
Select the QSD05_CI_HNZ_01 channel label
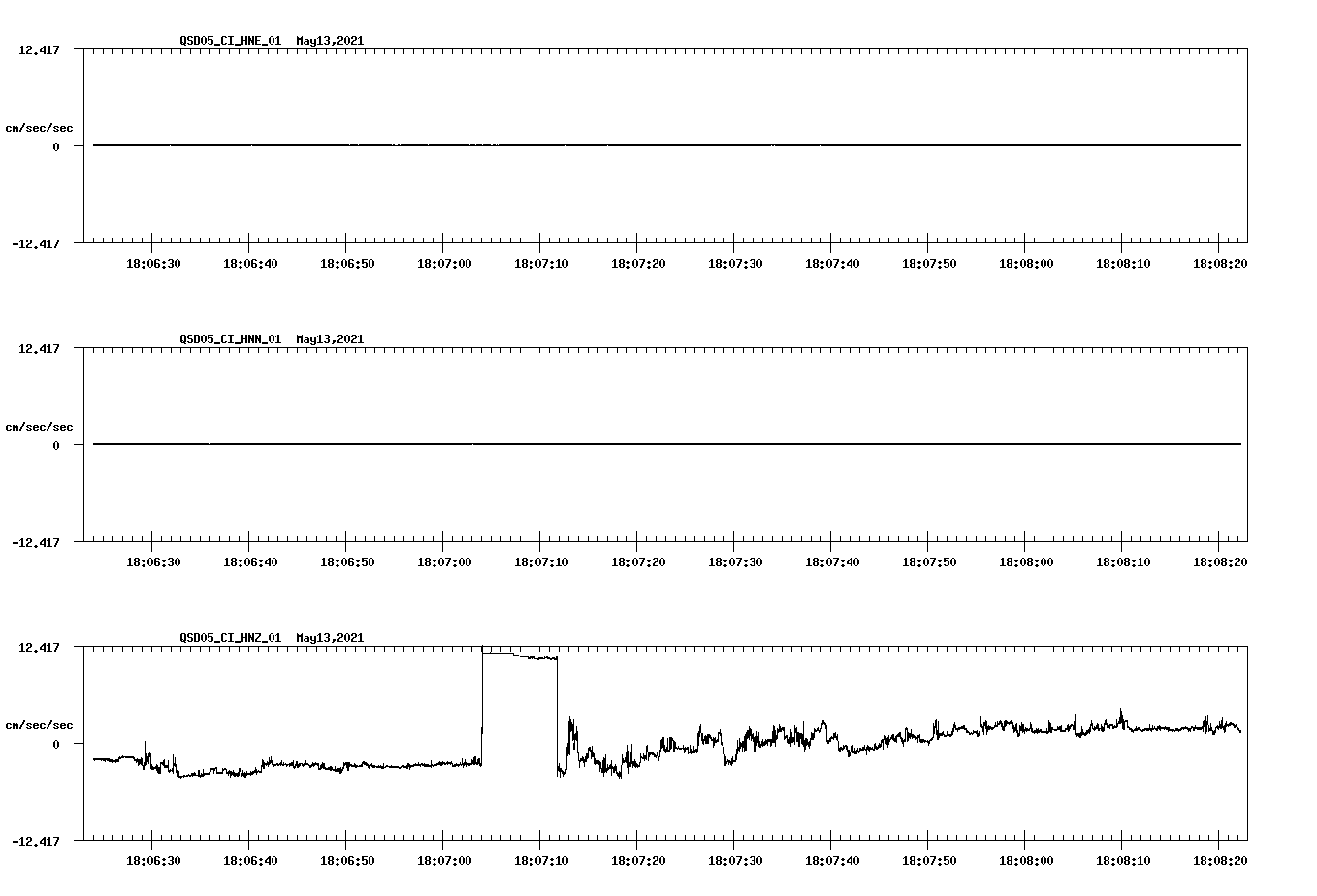229,638
